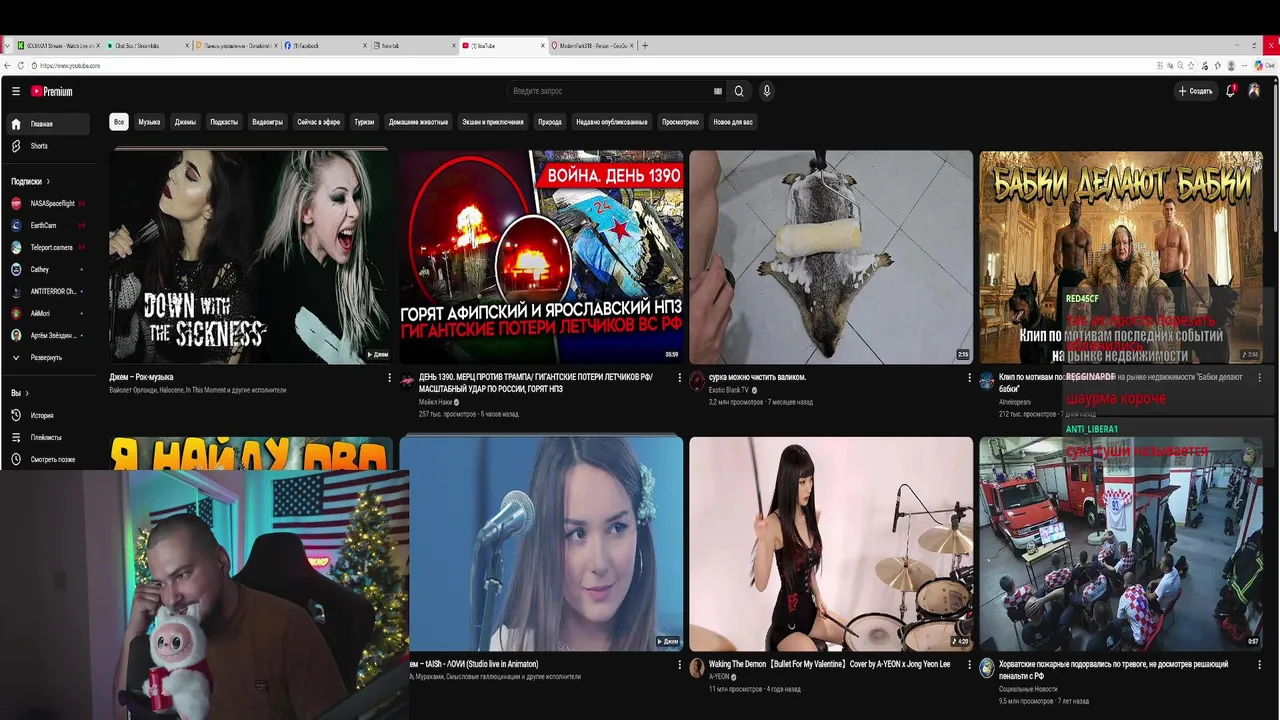This screenshot has width=1280, height=720.
Task: Select the Все filter chip
Action: [119, 122]
